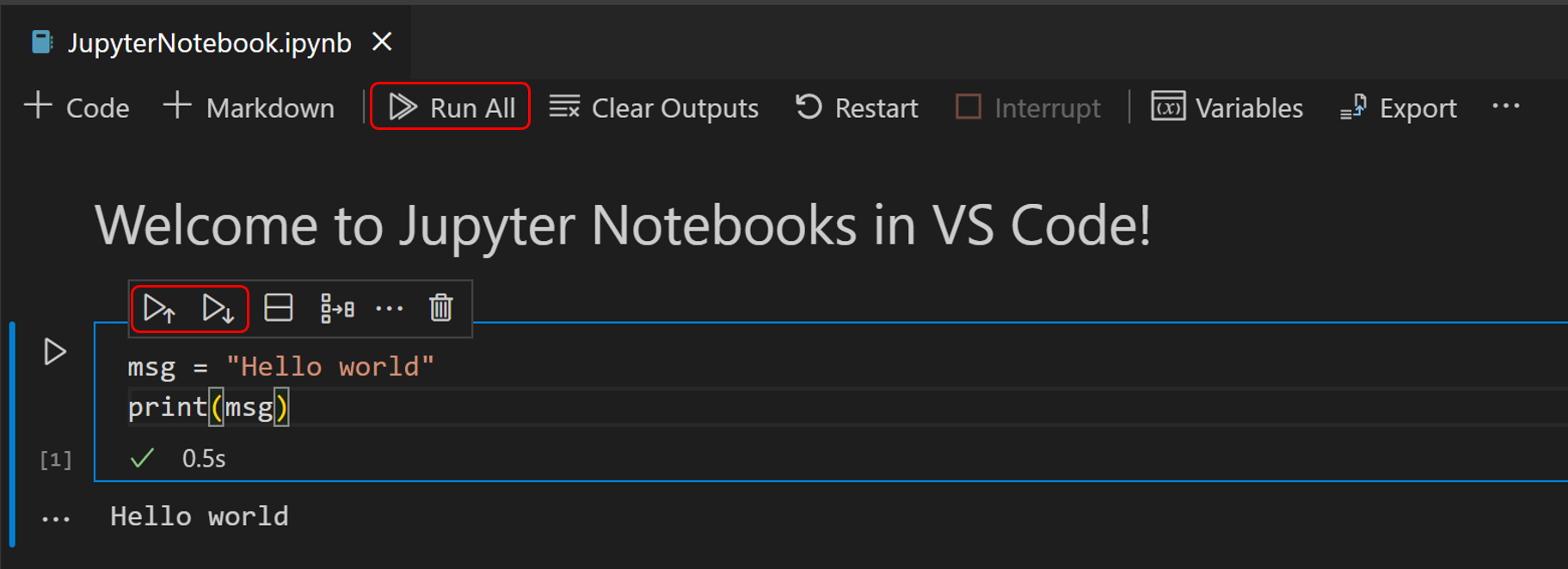Click the Interrupt kernel button
Viewport: 1568px width, 569px height.
pos(1028,108)
